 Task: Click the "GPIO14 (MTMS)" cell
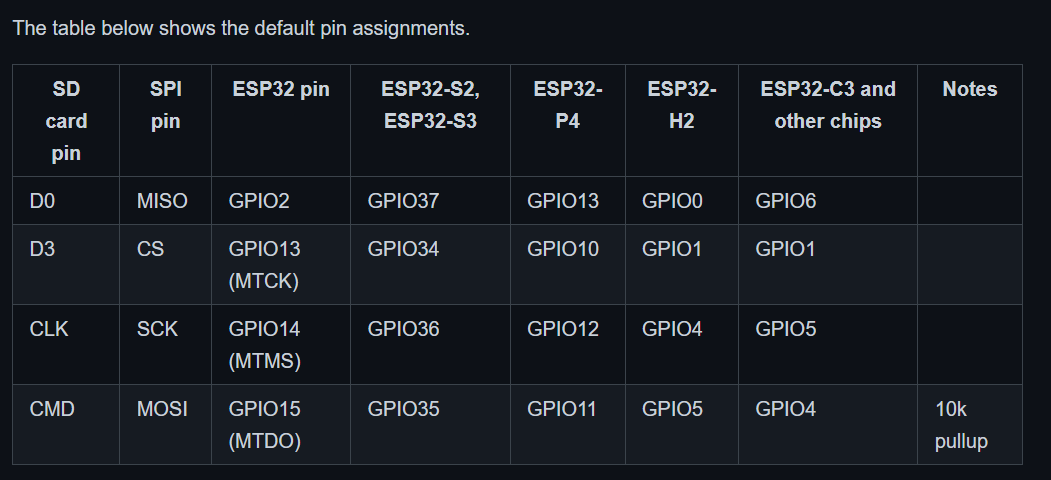265,345
